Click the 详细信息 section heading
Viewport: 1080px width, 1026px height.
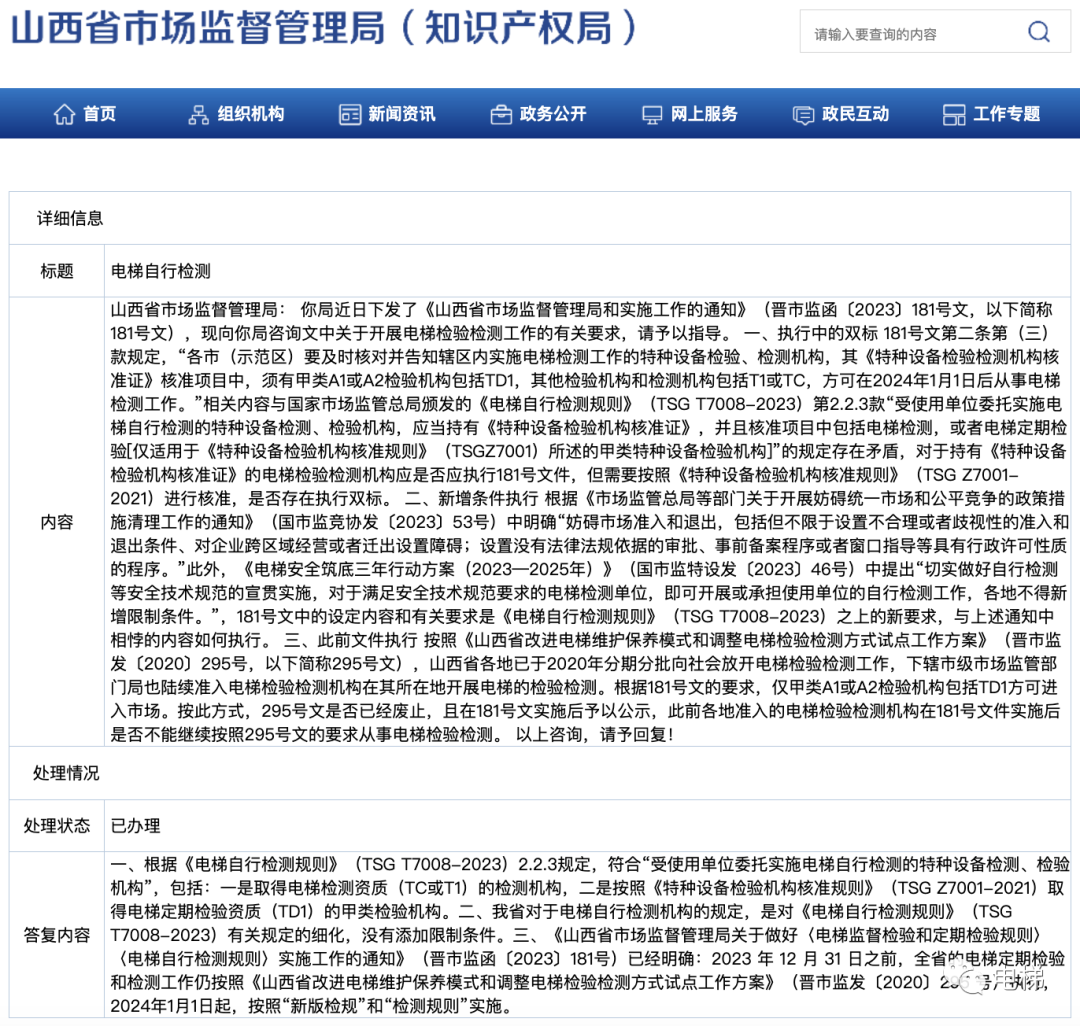[70, 219]
